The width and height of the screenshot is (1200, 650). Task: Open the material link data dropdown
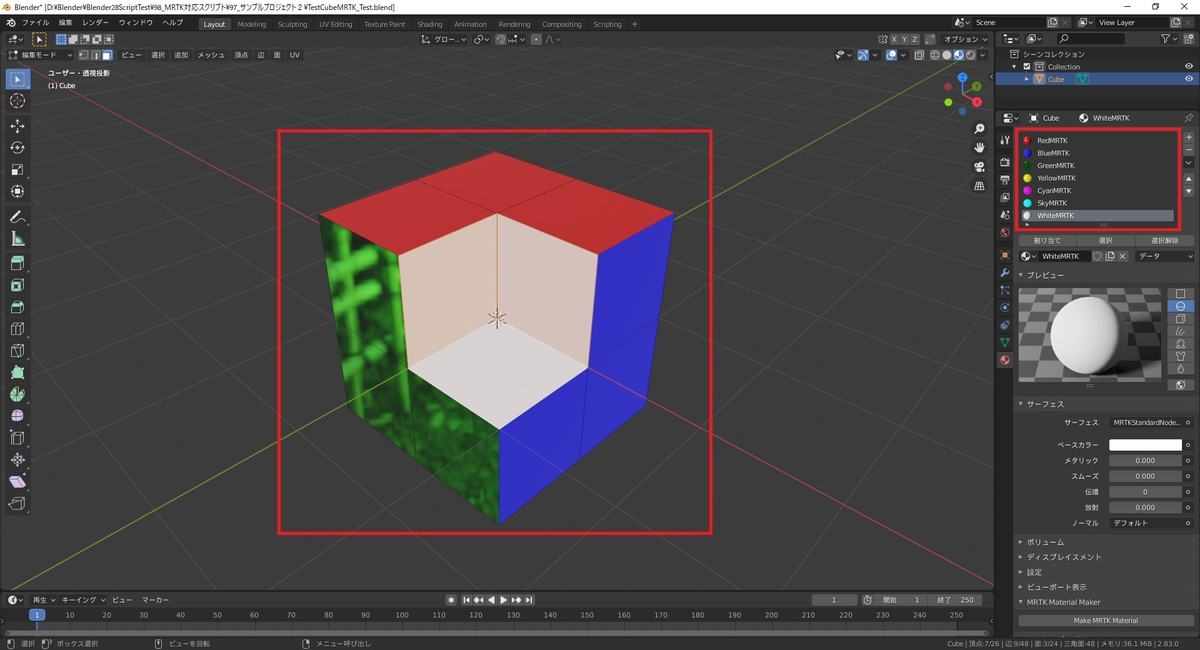pyautogui.click(x=1165, y=256)
